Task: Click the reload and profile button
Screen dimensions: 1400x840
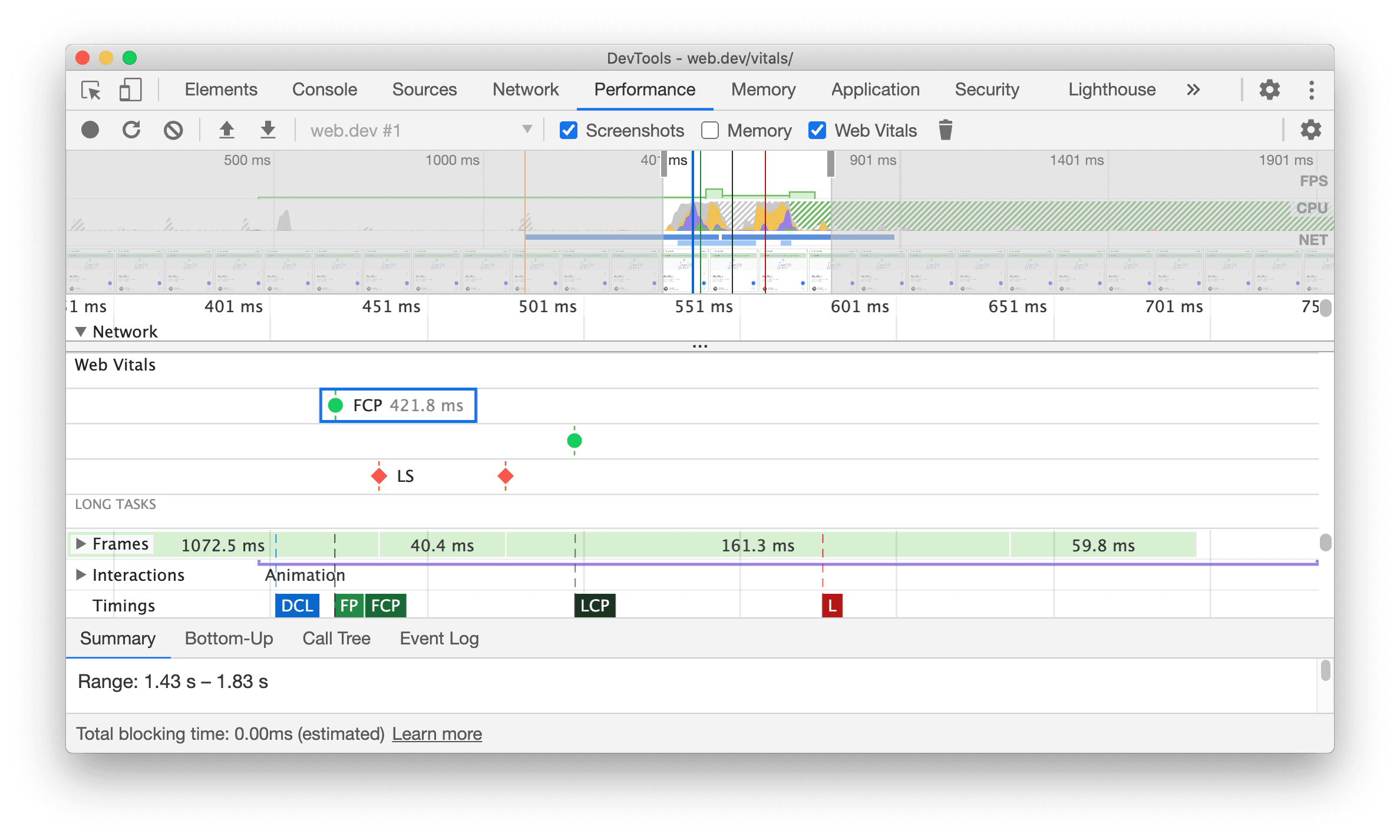Action: [x=132, y=130]
